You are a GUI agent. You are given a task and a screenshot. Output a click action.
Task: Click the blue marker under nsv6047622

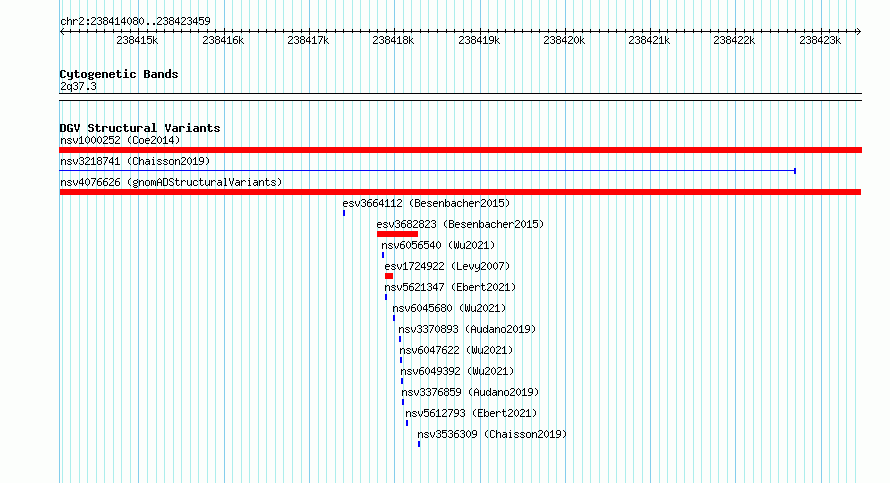pyautogui.click(x=401, y=360)
